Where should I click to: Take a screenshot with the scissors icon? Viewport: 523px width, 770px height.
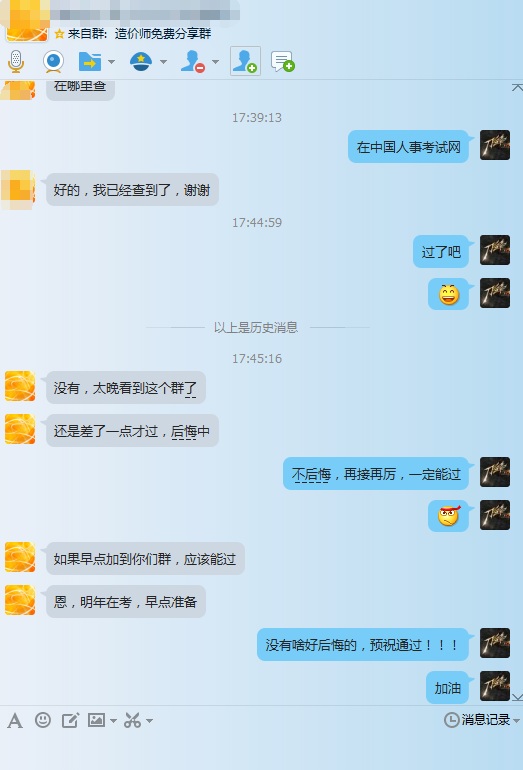133,720
